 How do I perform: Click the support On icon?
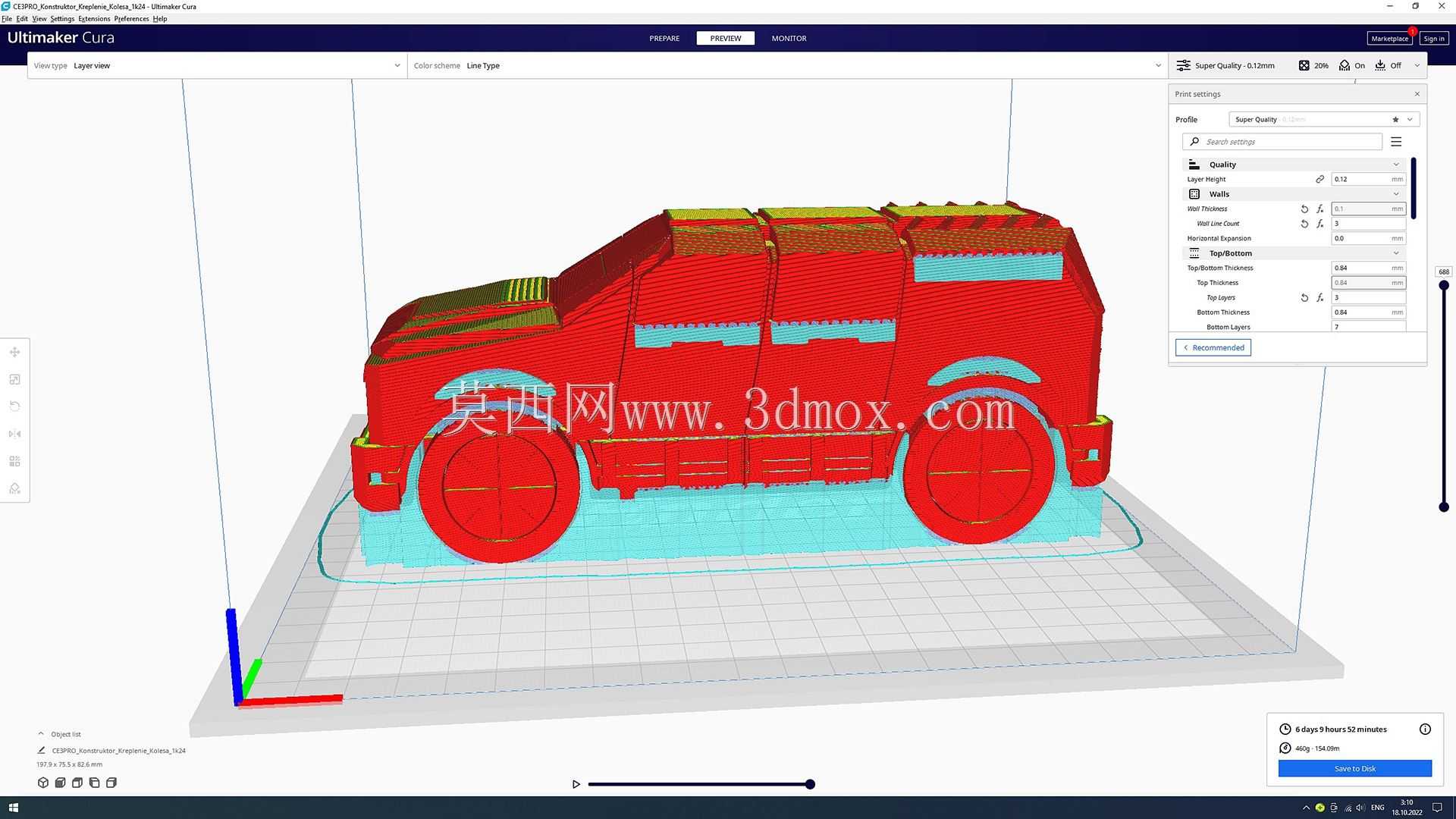click(1344, 65)
